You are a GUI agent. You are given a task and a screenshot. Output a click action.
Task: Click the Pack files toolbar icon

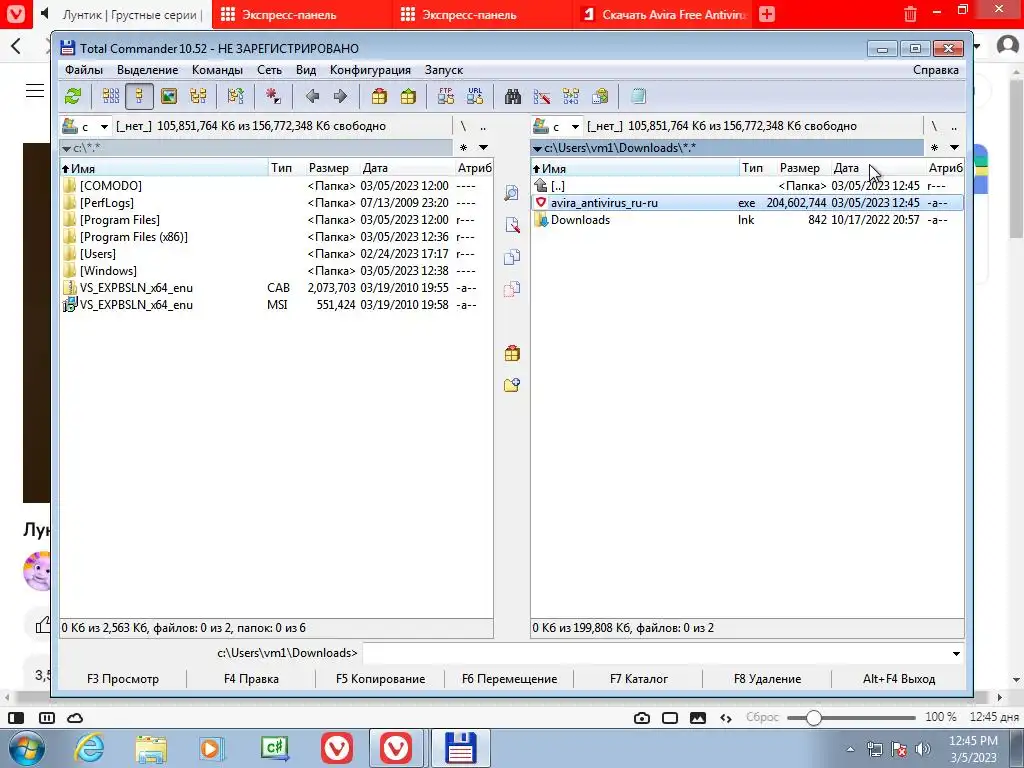[x=379, y=97]
